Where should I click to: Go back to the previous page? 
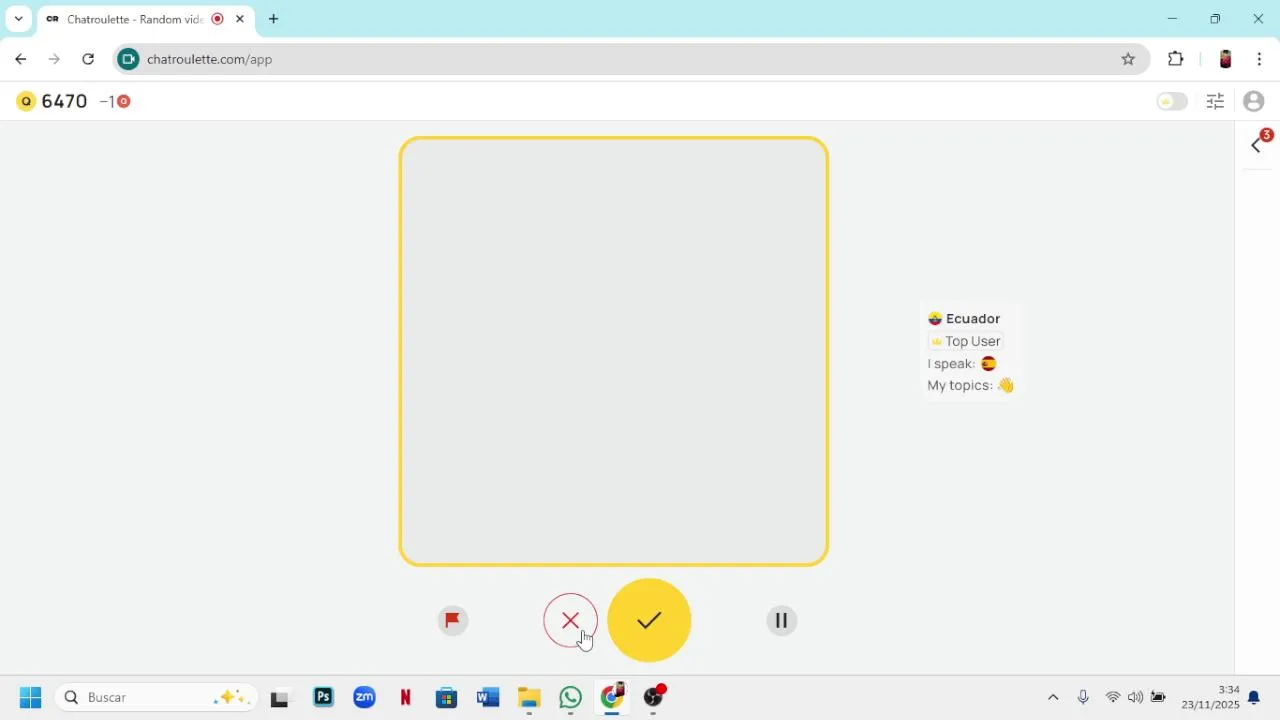pos(21,59)
